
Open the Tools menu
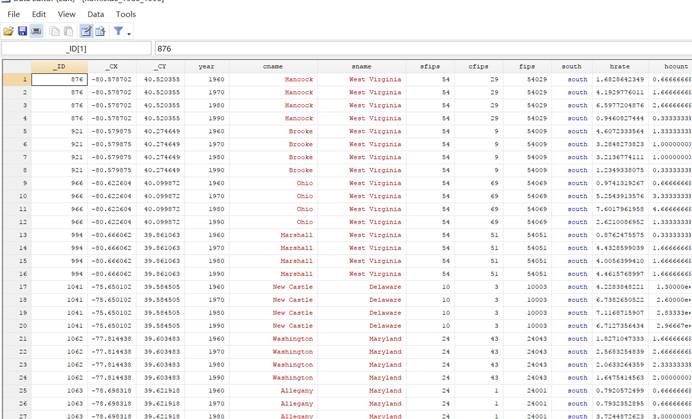coord(126,14)
